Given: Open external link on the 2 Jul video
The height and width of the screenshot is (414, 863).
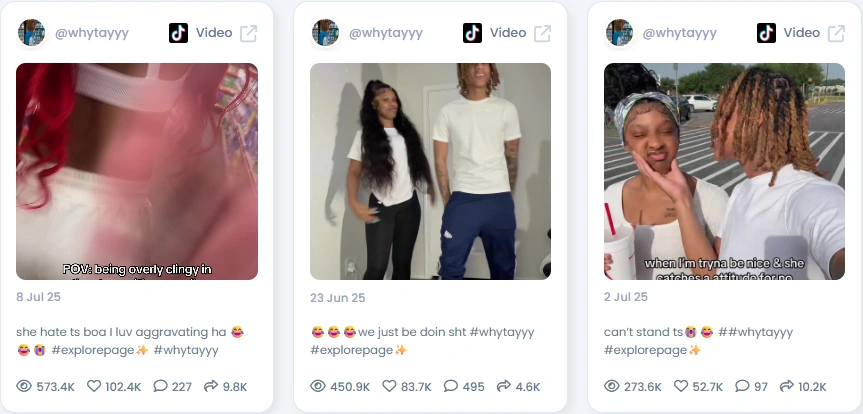Looking at the screenshot, I should (836, 33).
